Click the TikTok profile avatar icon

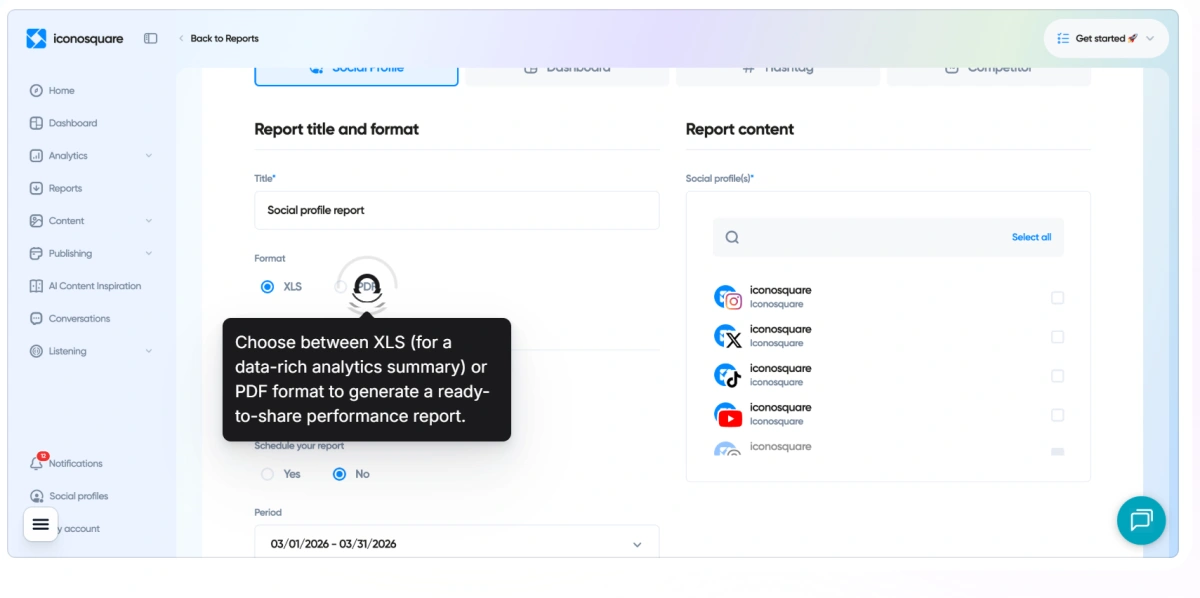click(728, 375)
